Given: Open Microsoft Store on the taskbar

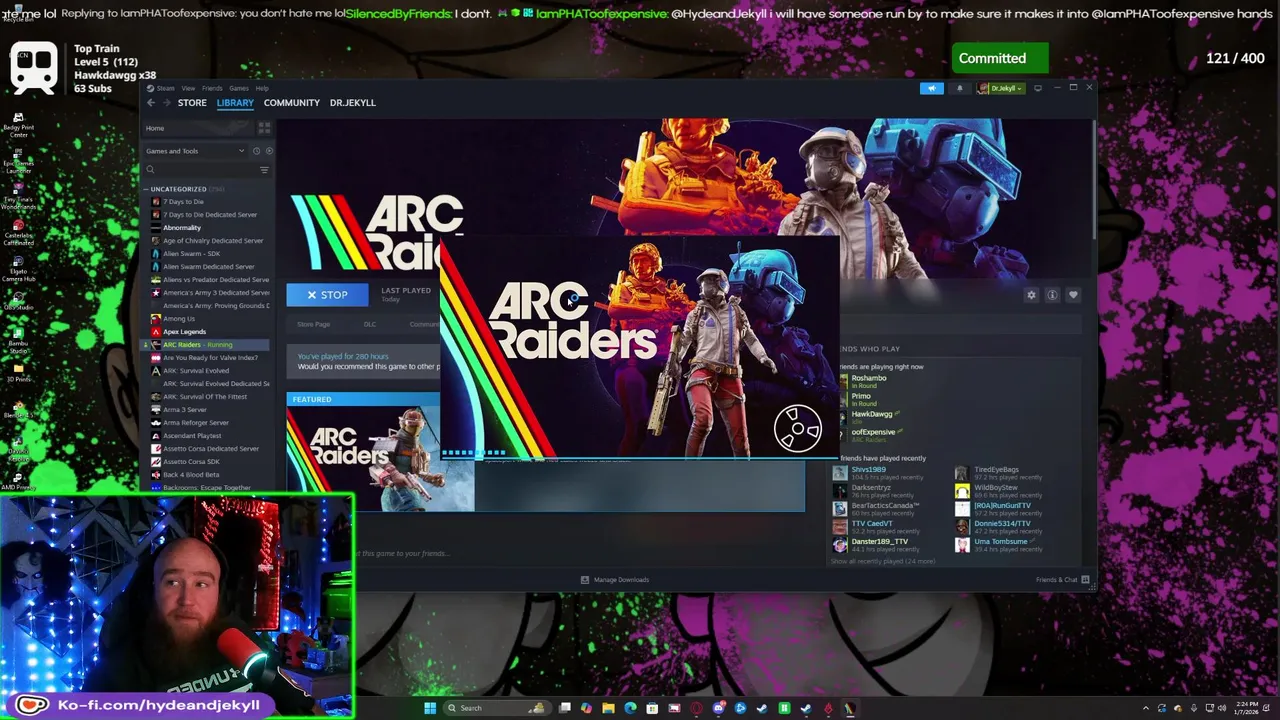Looking at the screenshot, I should (x=652, y=708).
